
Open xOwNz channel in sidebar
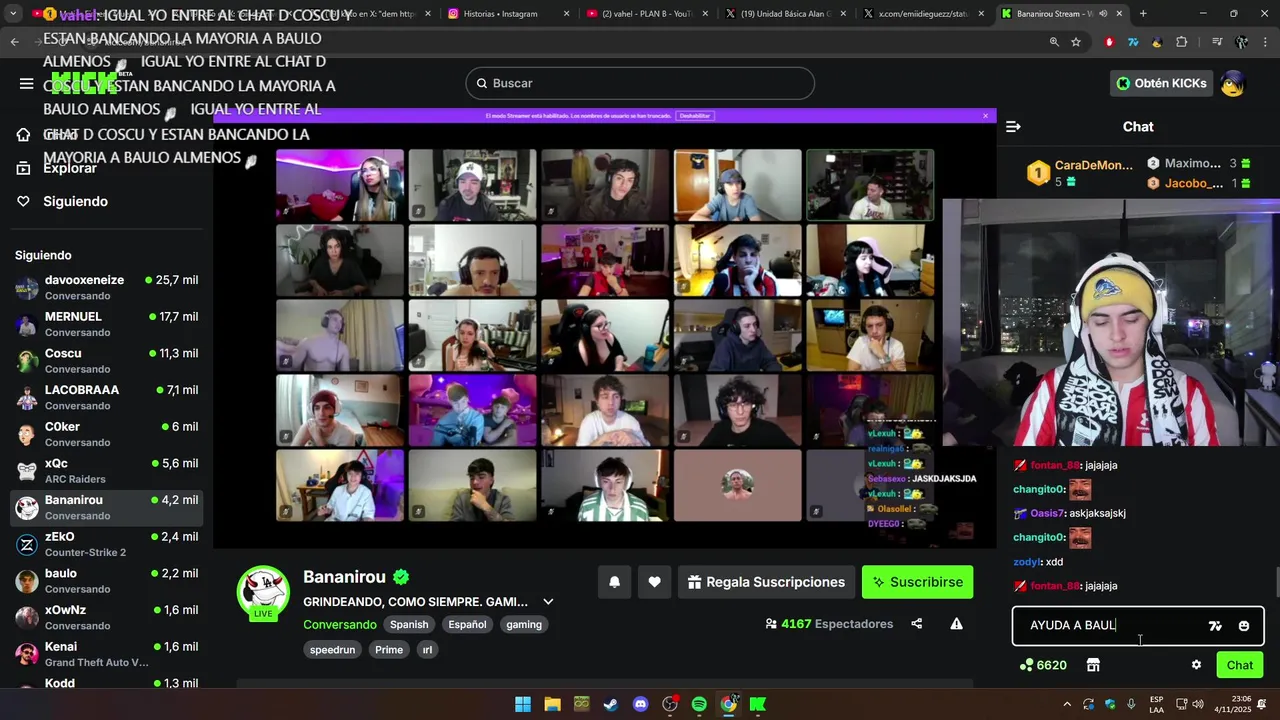pyautogui.click(x=108, y=618)
